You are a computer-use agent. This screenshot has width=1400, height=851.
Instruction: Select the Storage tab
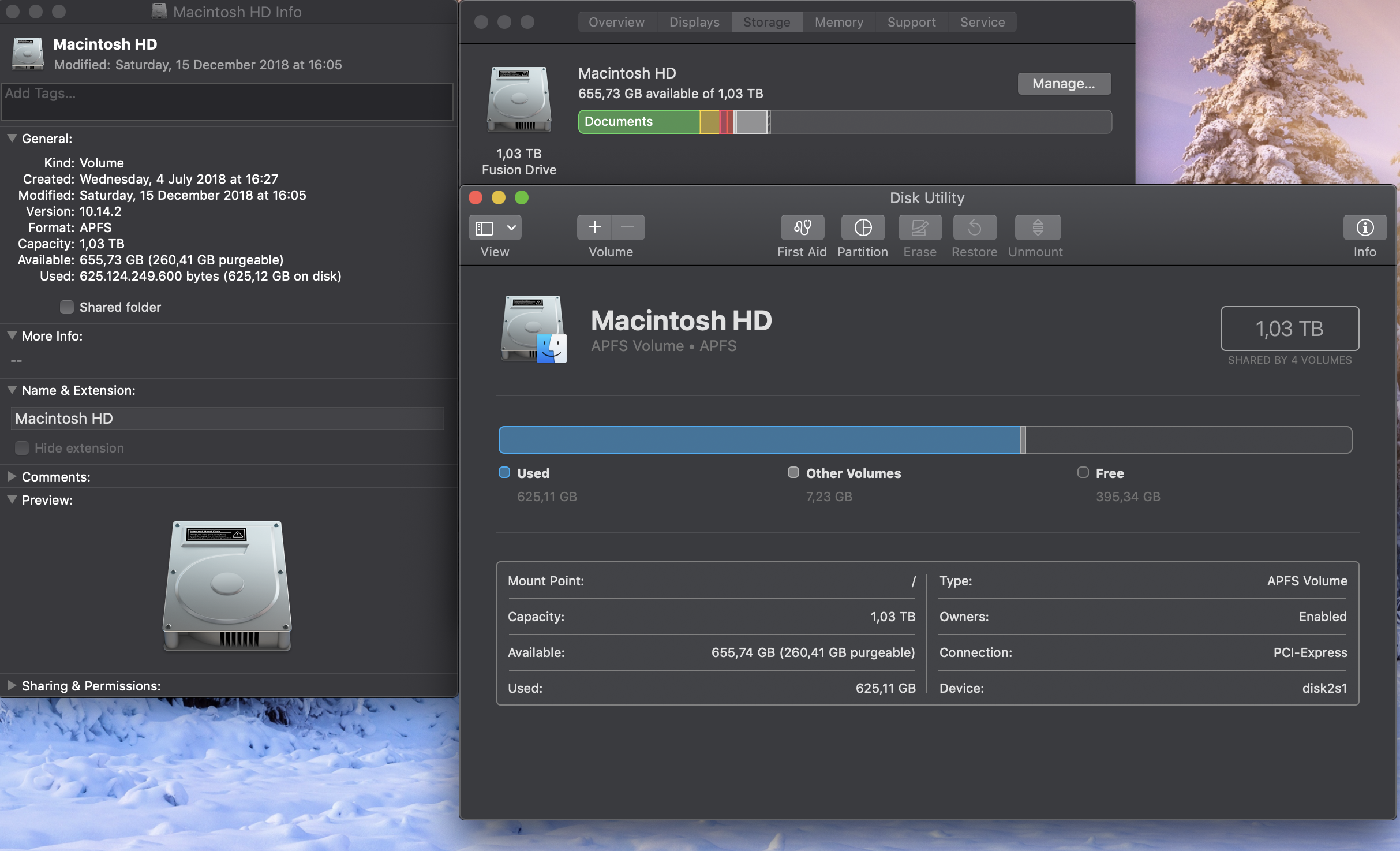tap(767, 22)
